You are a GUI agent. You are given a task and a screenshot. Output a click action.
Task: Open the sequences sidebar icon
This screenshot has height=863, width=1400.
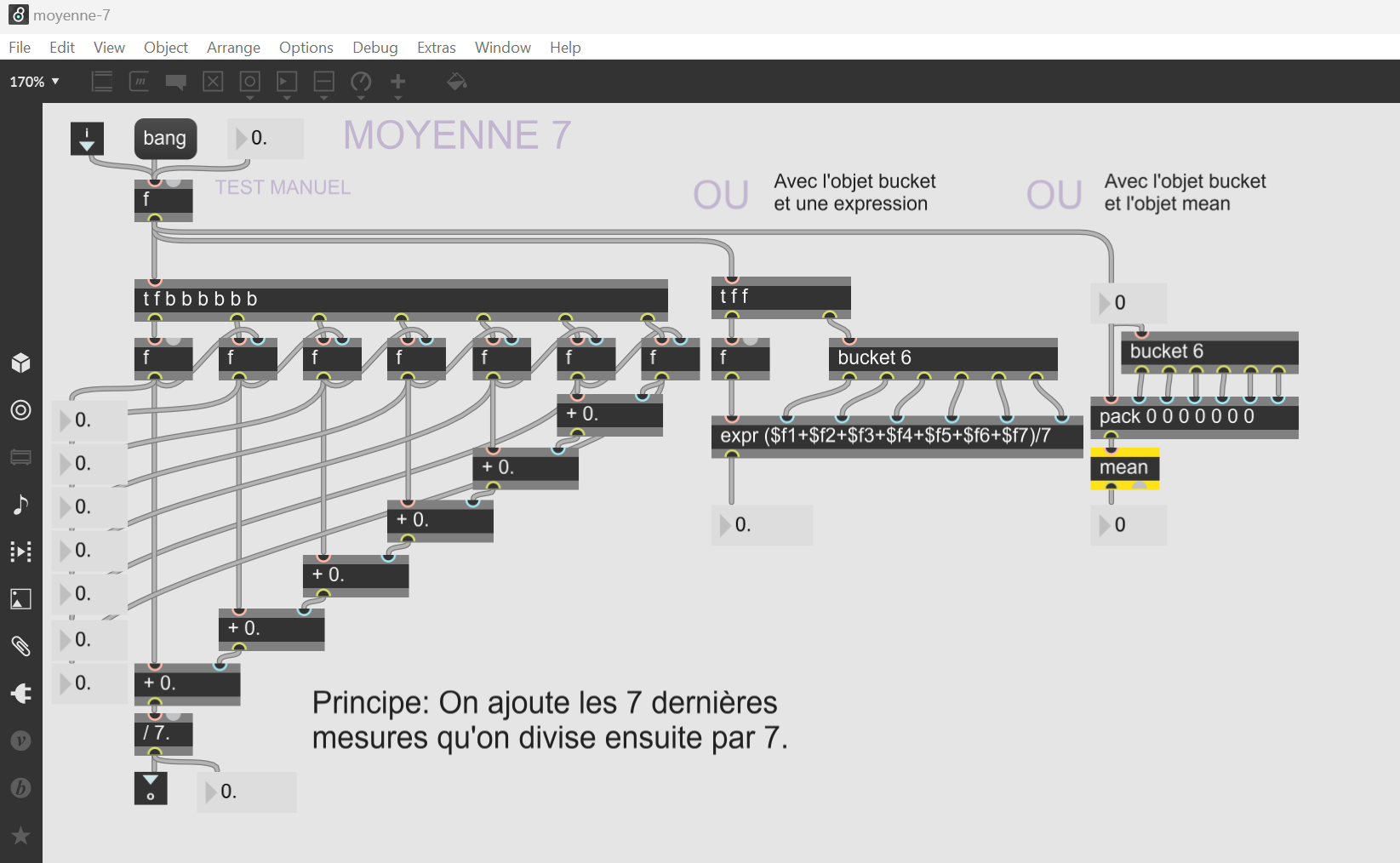(21, 552)
